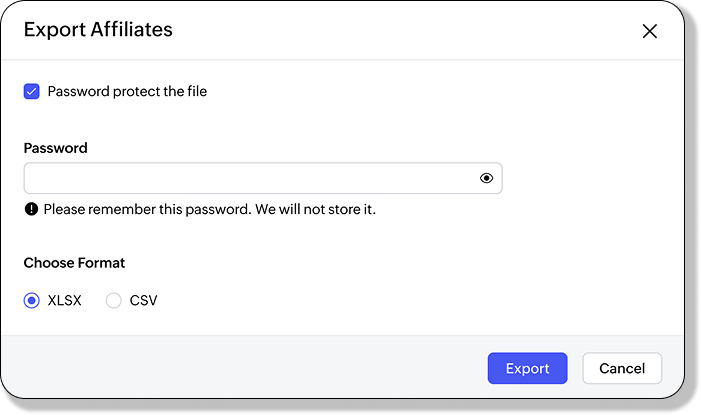Click the warning exclamation icon
Screen dimensions: 701x415
[x=32, y=210]
